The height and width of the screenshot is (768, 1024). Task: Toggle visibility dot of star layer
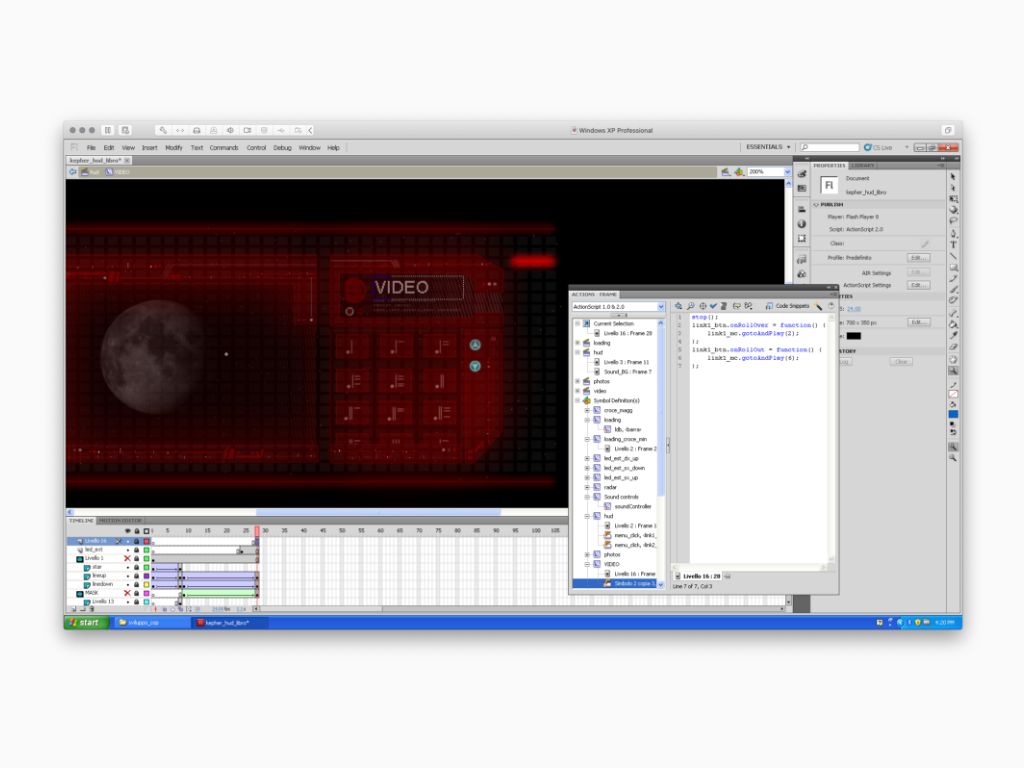pos(127,568)
